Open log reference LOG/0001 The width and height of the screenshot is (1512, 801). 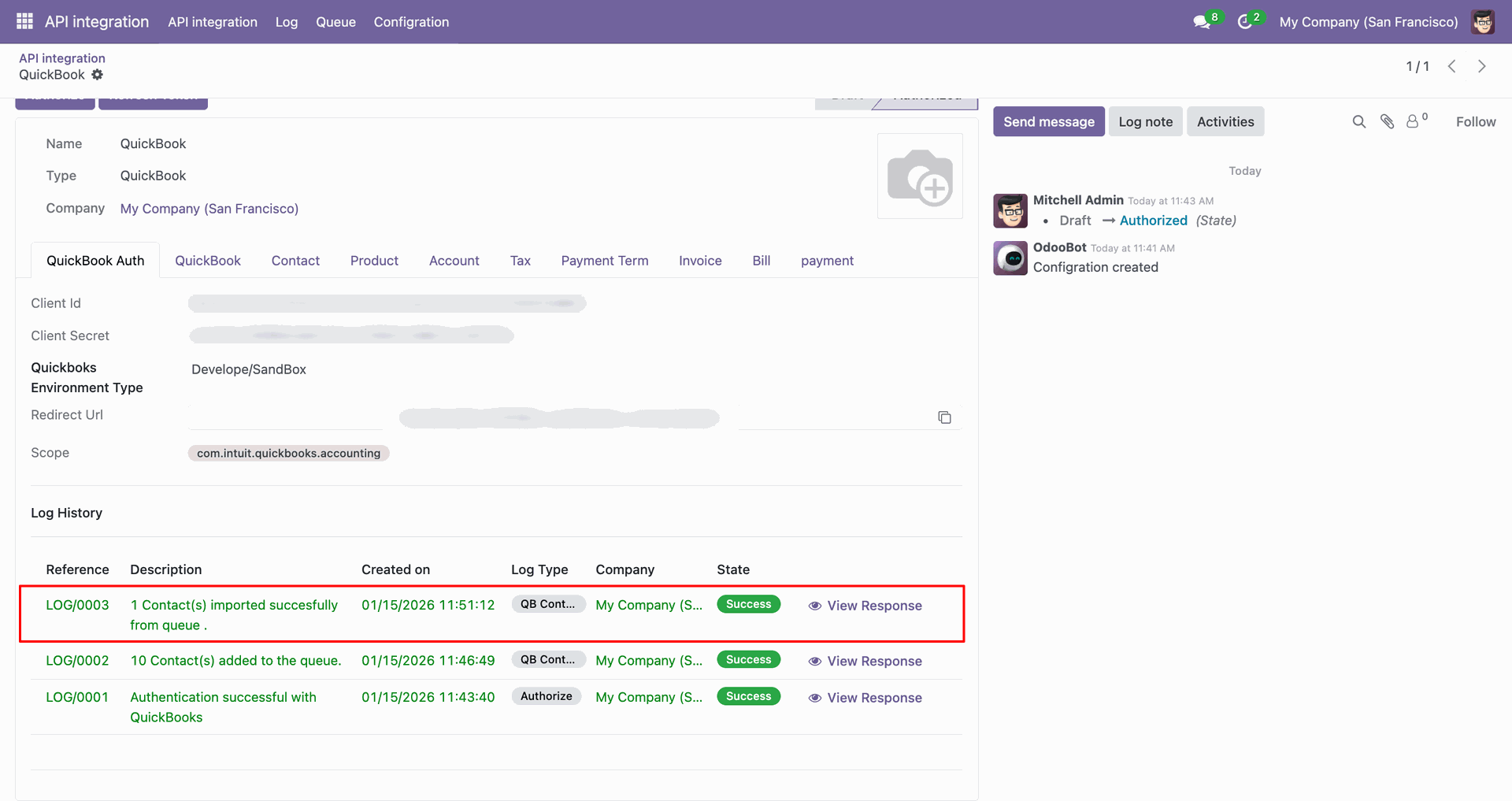tap(77, 697)
